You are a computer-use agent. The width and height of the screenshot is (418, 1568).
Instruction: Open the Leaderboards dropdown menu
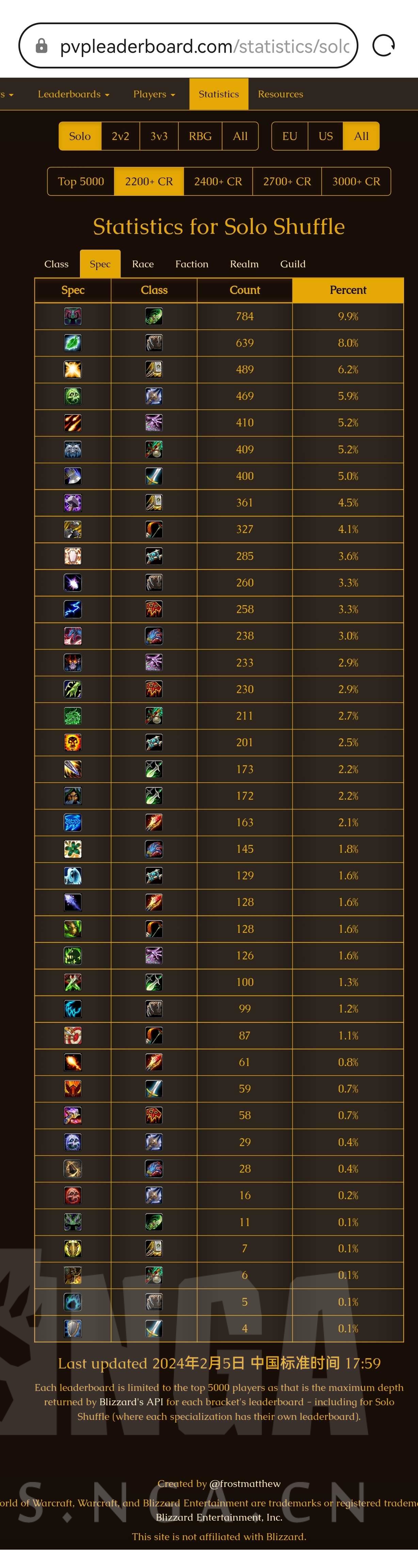[x=73, y=94]
